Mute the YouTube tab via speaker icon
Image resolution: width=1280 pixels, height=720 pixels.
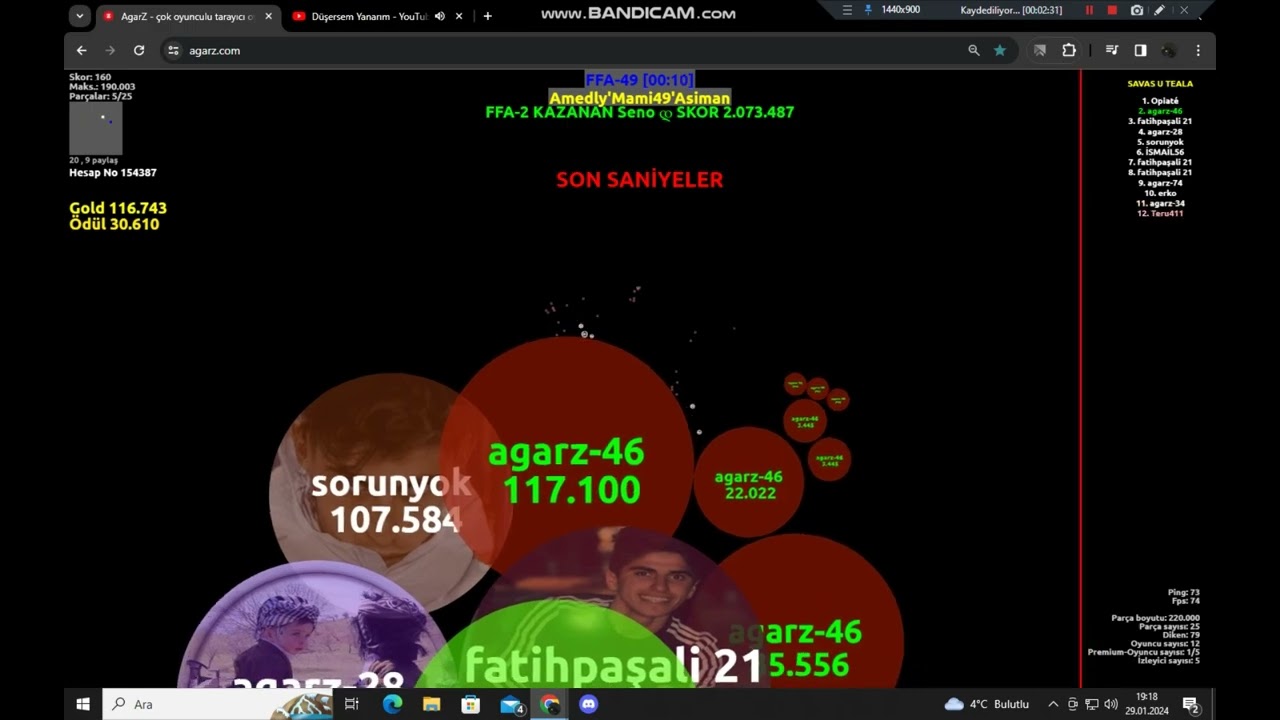pyautogui.click(x=440, y=16)
